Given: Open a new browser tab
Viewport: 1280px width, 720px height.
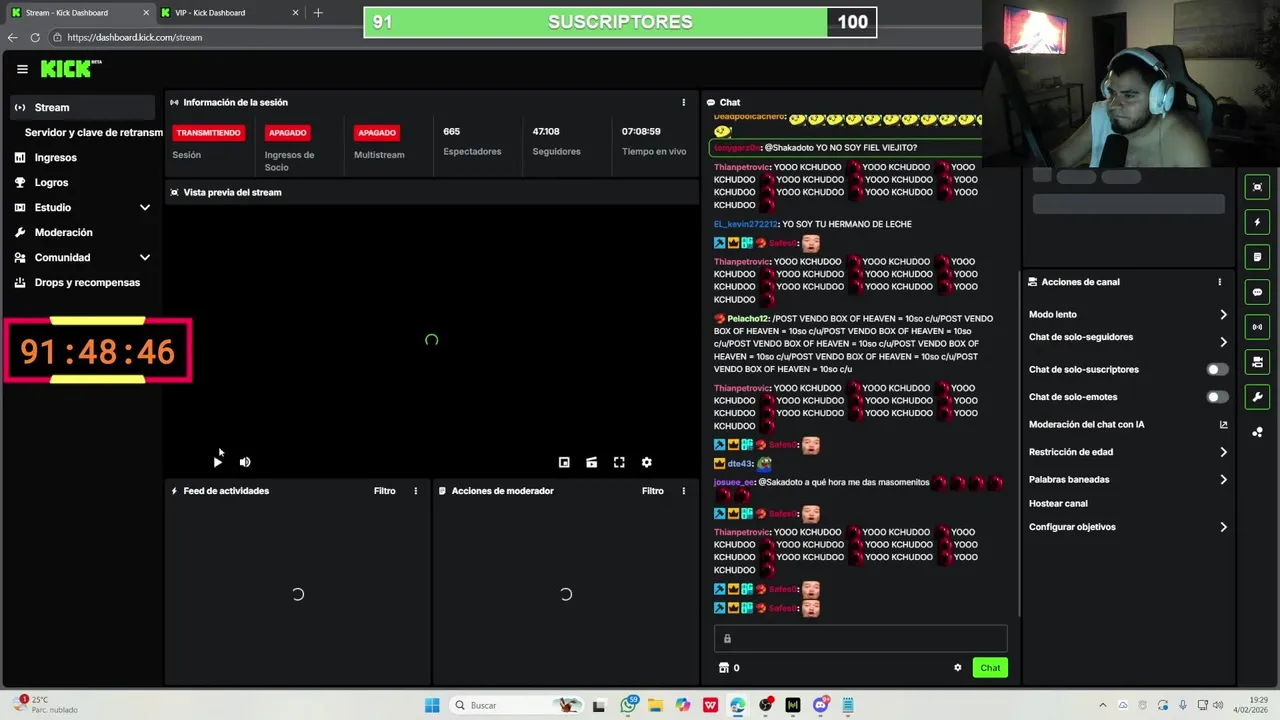Looking at the screenshot, I should (x=318, y=13).
